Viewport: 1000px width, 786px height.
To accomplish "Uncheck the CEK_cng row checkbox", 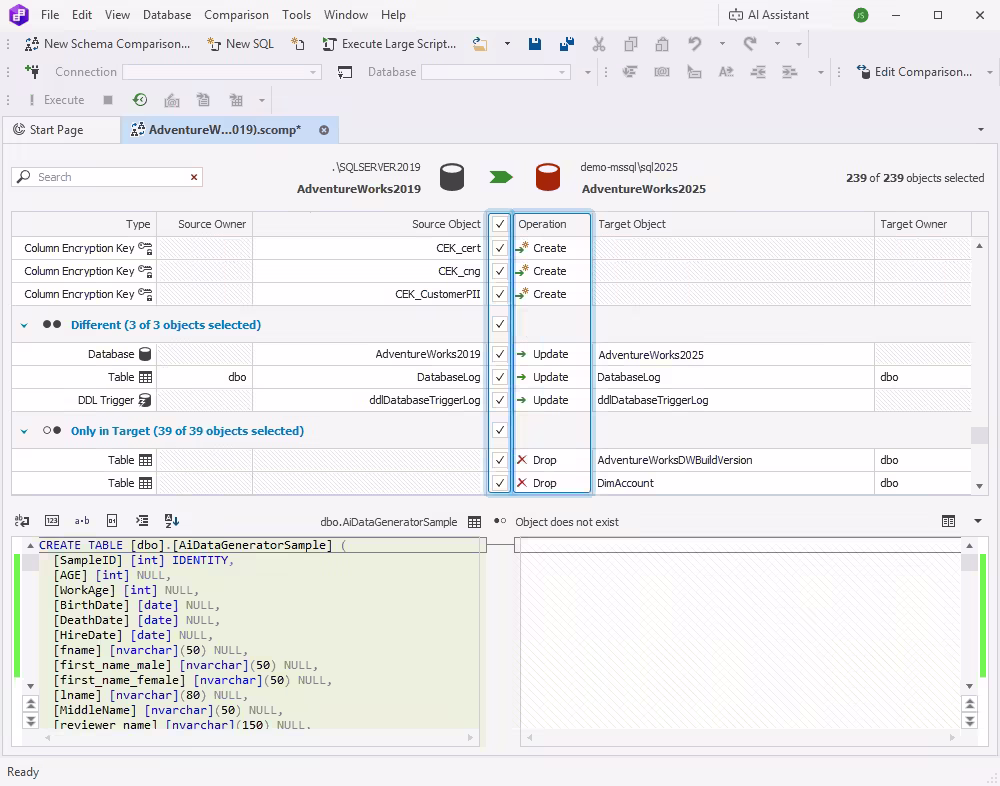I will coord(500,271).
